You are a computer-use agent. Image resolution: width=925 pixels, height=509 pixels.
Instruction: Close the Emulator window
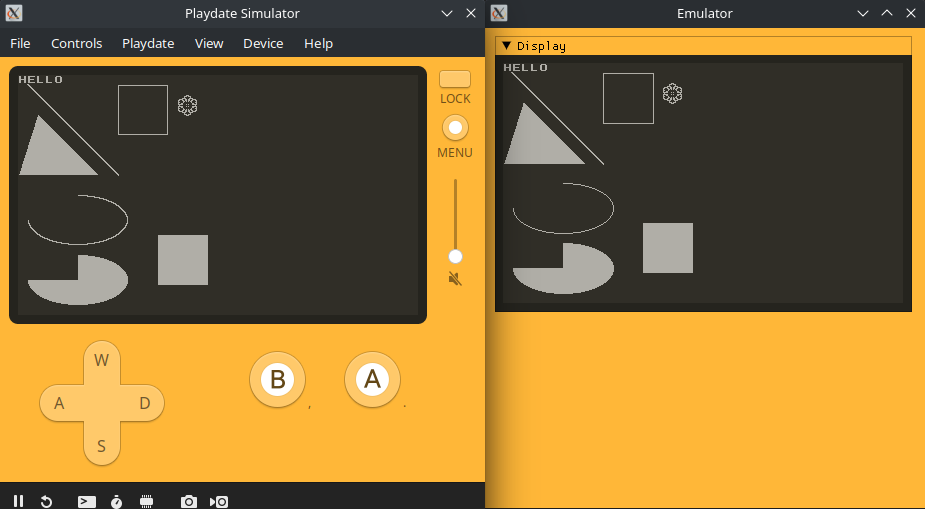(911, 13)
